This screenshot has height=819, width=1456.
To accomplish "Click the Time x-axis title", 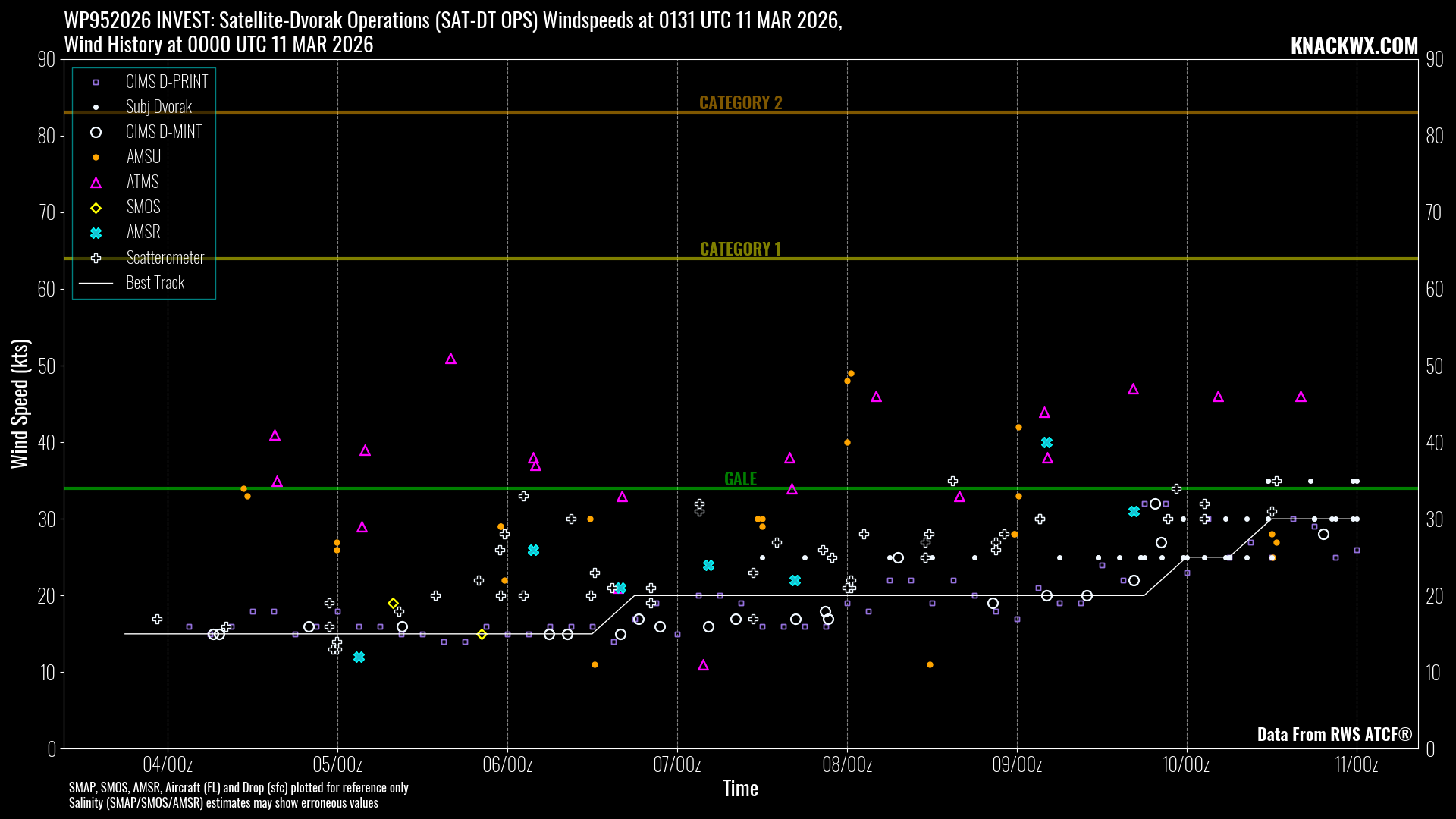I will click(x=740, y=789).
